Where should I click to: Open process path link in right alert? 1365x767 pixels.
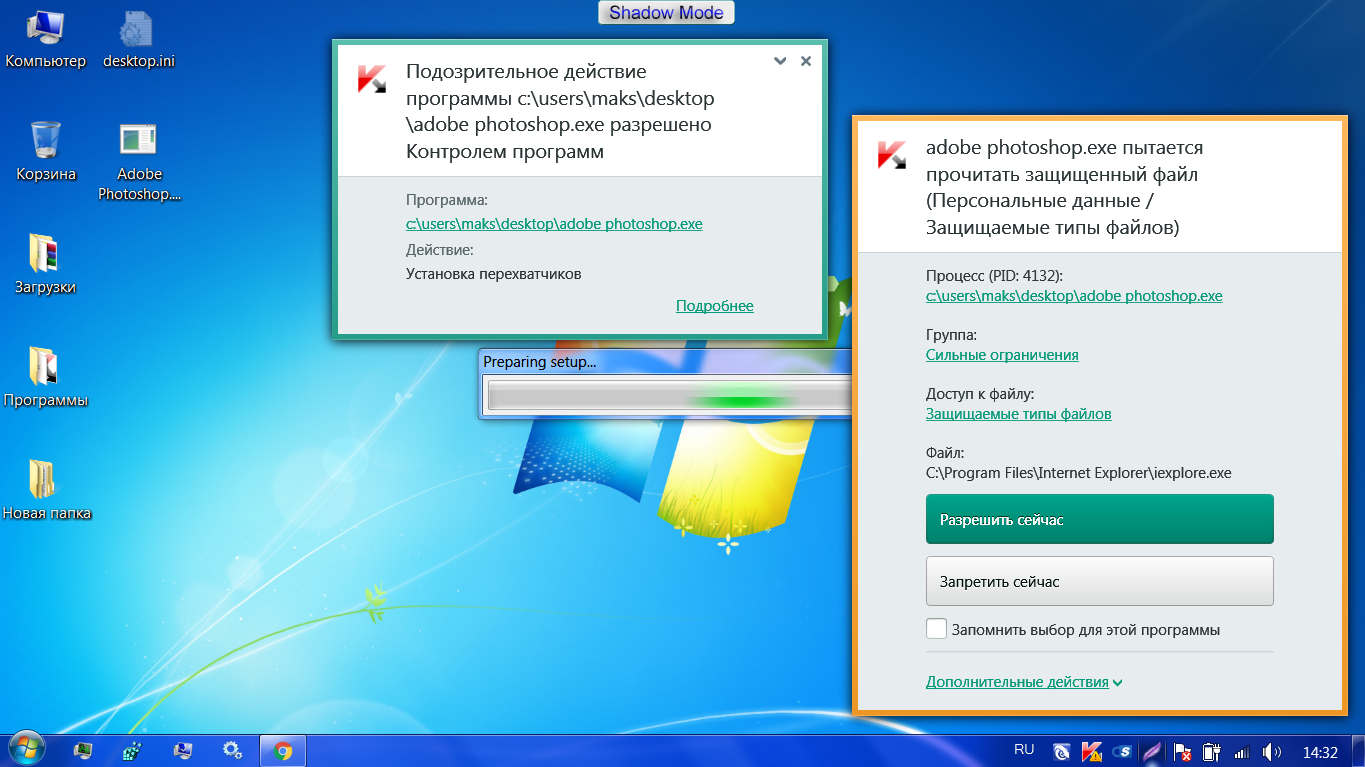[x=1074, y=296]
